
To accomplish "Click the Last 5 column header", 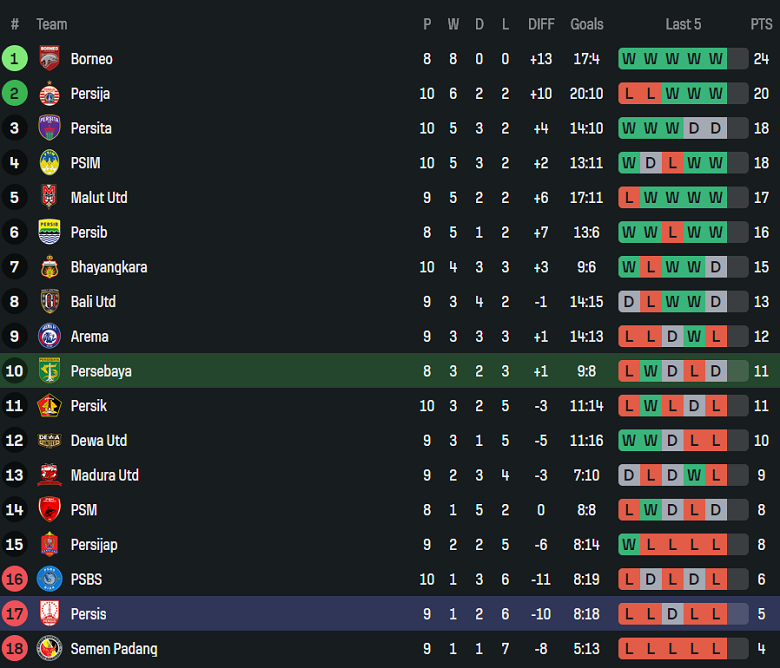I will coord(683,24).
